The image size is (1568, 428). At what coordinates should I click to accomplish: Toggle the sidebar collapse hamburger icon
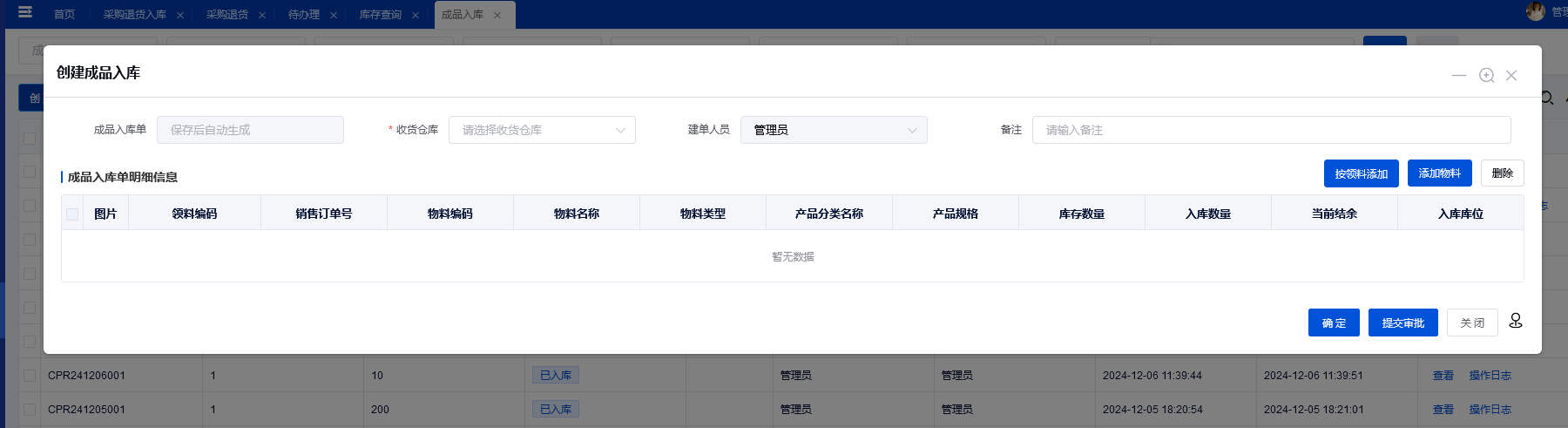coord(25,12)
